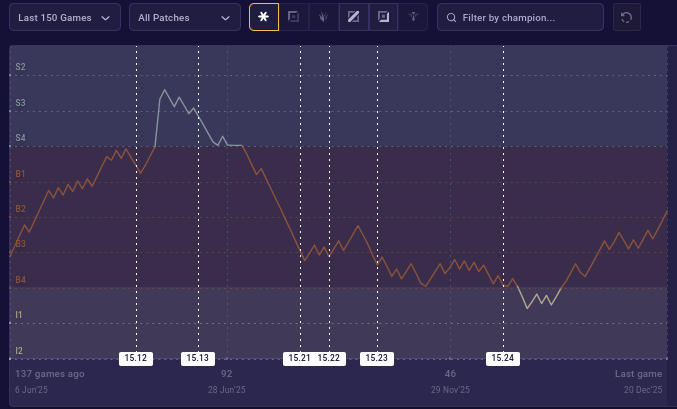Filter by bottom lane role icon
This screenshot has width=677, height=409.
pyautogui.click(x=383, y=17)
